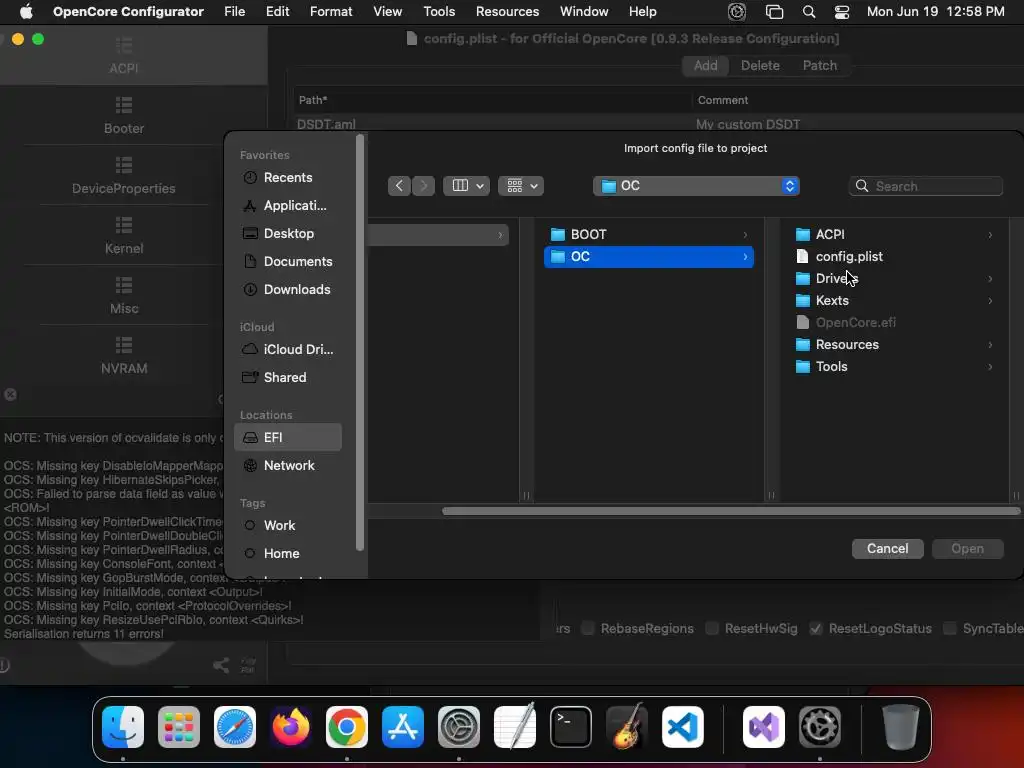Open the NVRAM section in sidebar

click(123, 356)
